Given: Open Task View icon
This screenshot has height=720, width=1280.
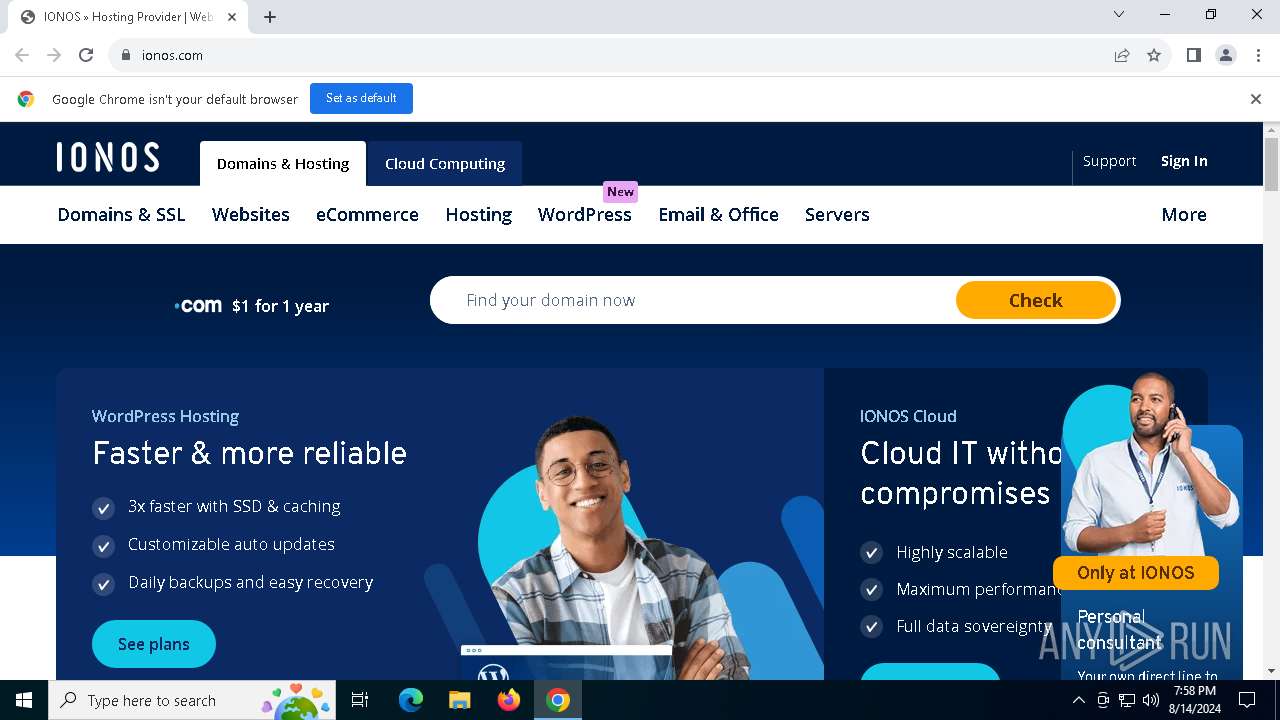Looking at the screenshot, I should (x=360, y=700).
